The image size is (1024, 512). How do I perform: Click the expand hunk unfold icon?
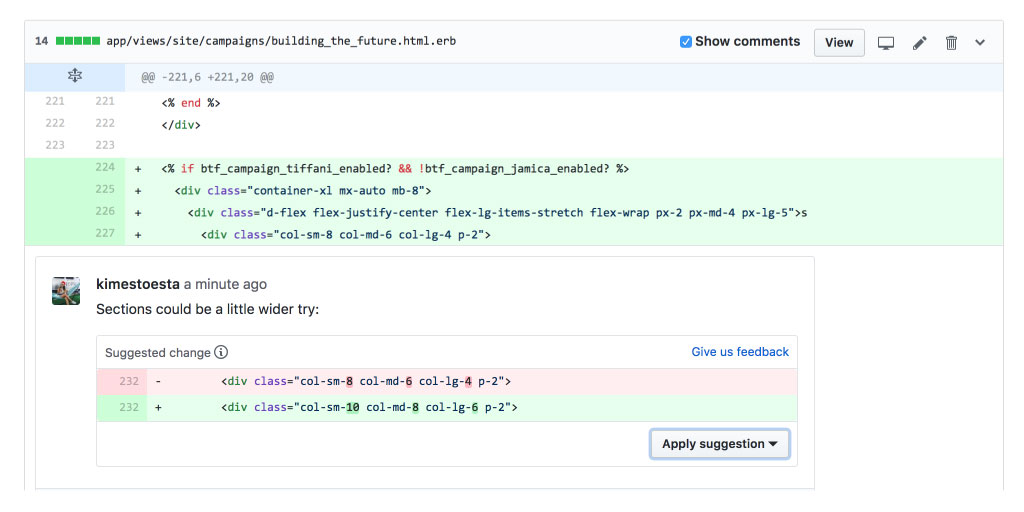click(74, 76)
